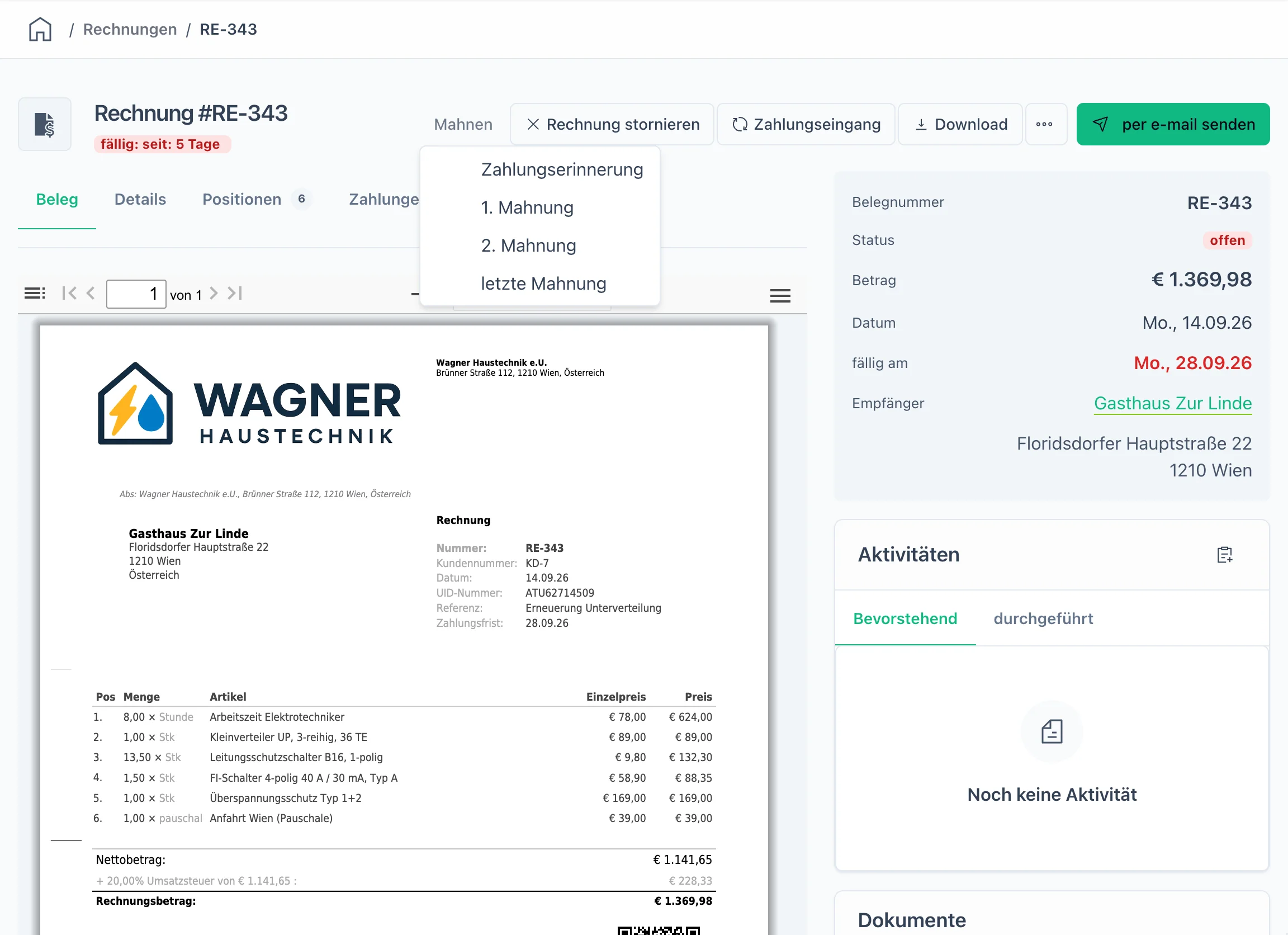Go to the home dashboard icon
This screenshot has height=935, width=1288.
click(x=40, y=29)
